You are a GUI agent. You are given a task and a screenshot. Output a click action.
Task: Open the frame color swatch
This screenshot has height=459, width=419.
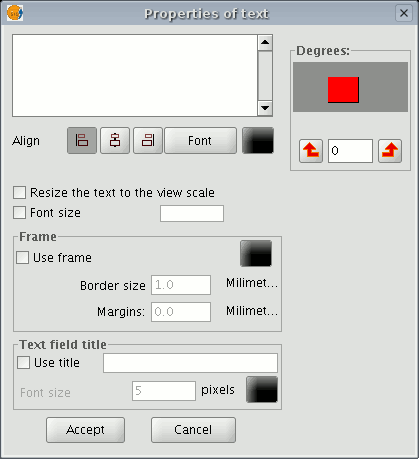256,253
